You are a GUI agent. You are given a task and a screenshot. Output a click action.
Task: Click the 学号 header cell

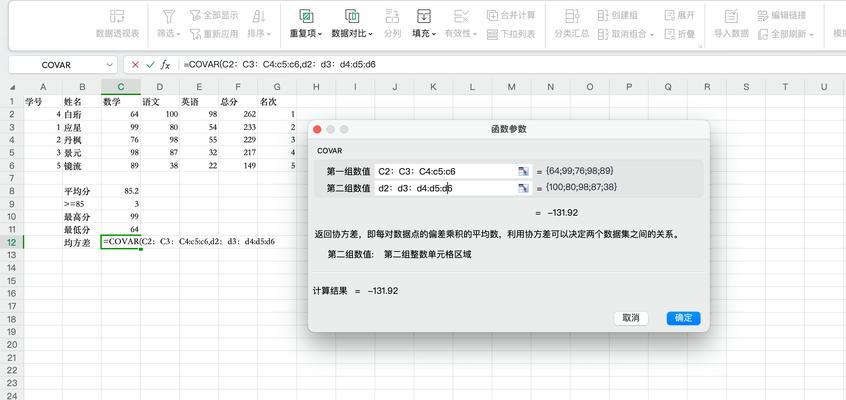coord(43,101)
